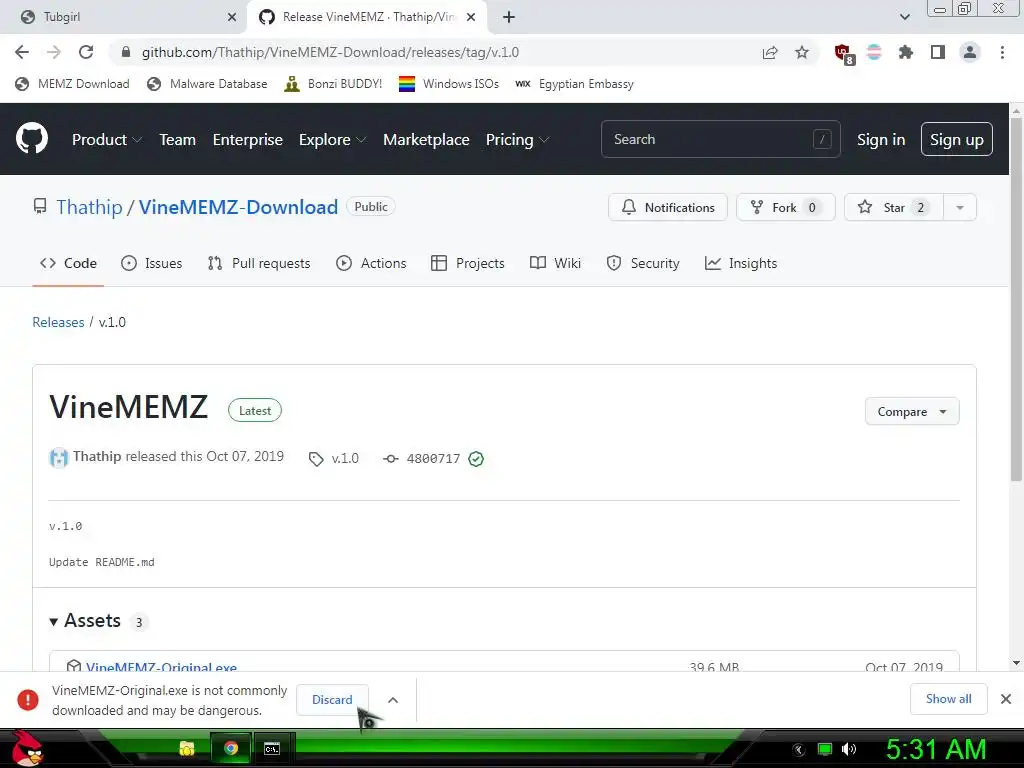Discard the VineMEMZ-Original.exe download
The image size is (1024, 768).
[332, 699]
